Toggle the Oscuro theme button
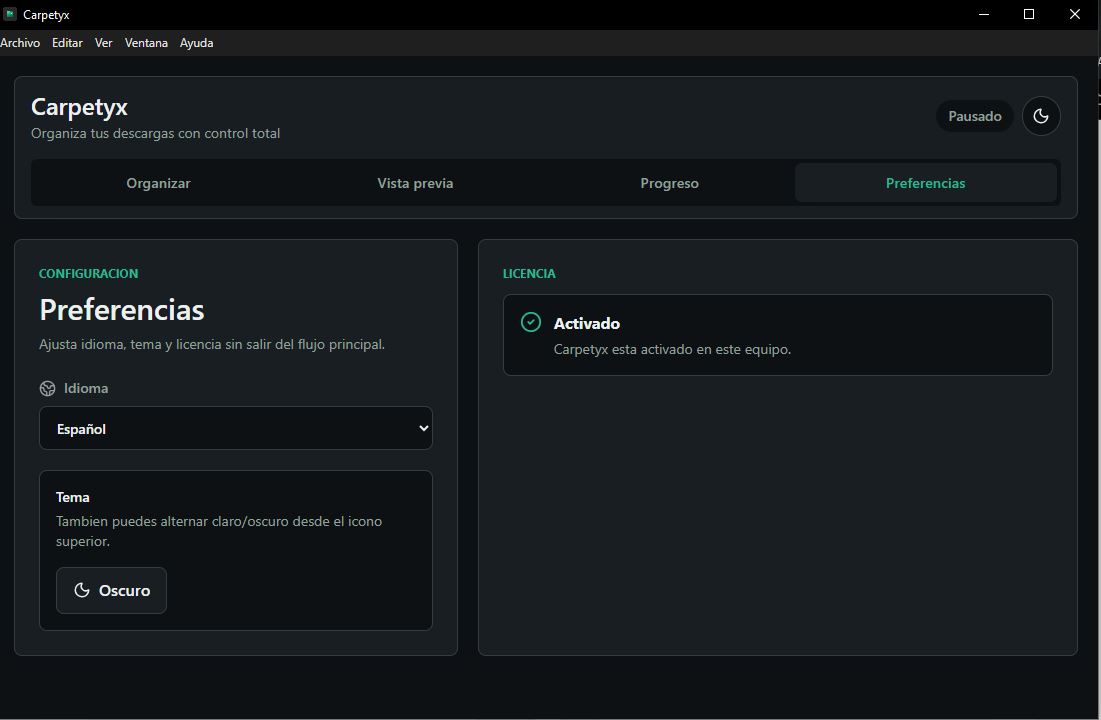1101x720 pixels. point(112,590)
